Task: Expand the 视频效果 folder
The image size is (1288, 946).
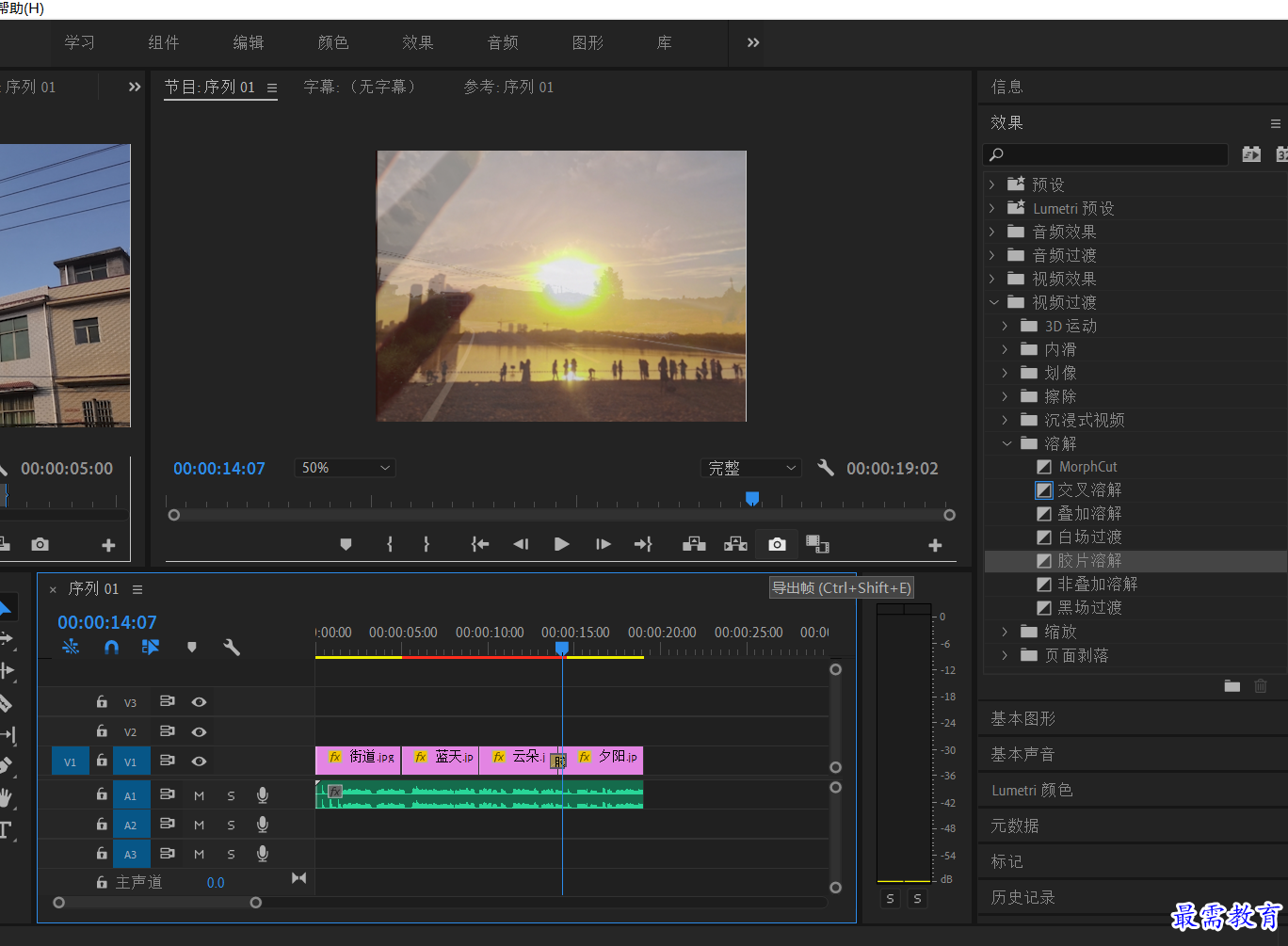Action: pos(991,279)
